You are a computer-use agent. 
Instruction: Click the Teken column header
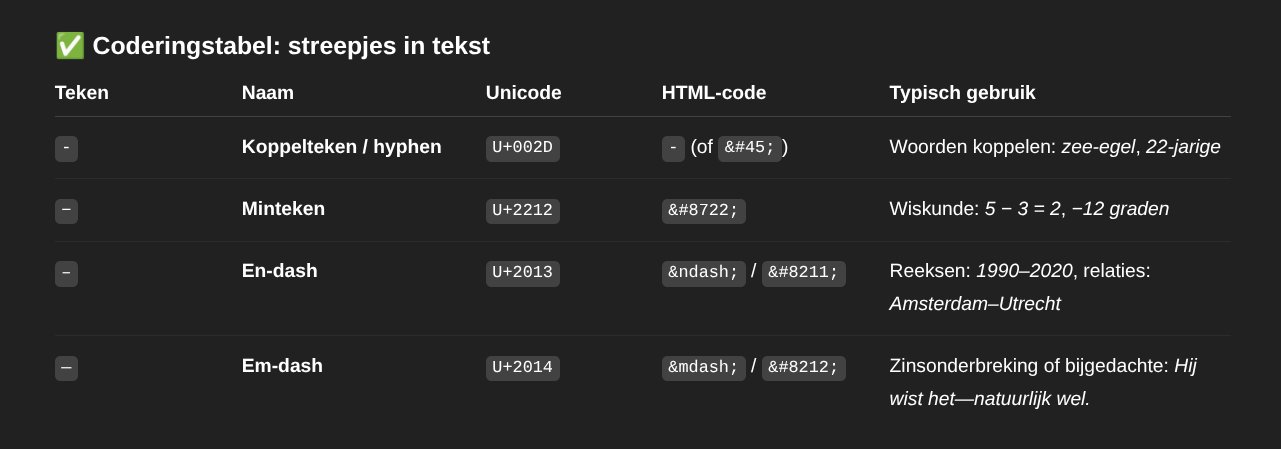[82, 93]
